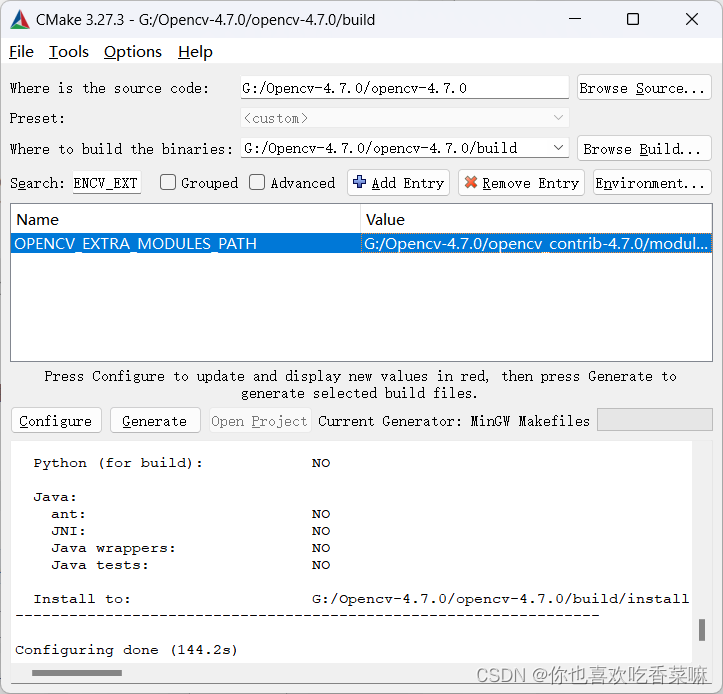723x694 pixels.
Task: Maximize the CMake window
Action: point(633,19)
